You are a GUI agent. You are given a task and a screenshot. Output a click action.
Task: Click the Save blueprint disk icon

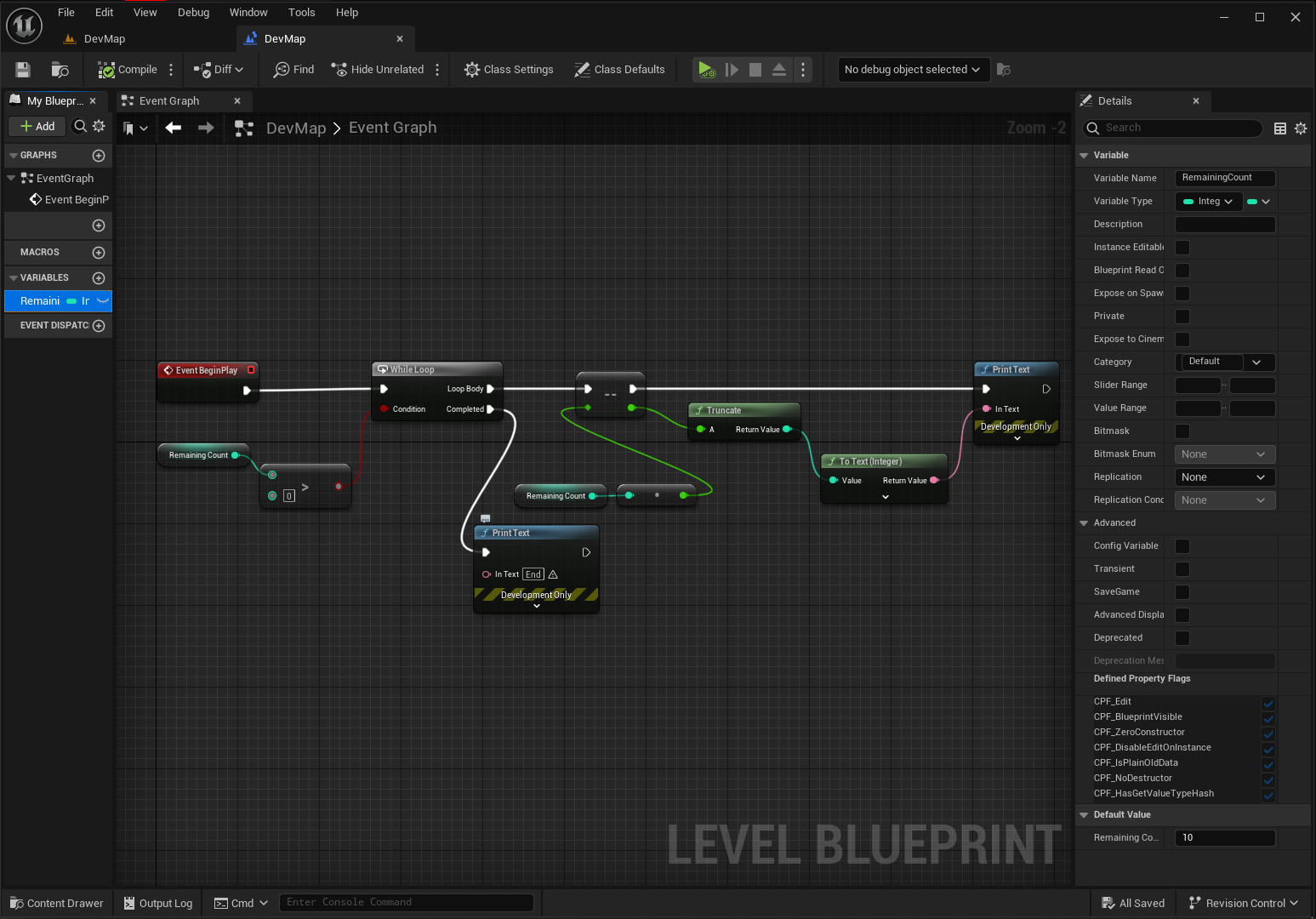pos(23,70)
